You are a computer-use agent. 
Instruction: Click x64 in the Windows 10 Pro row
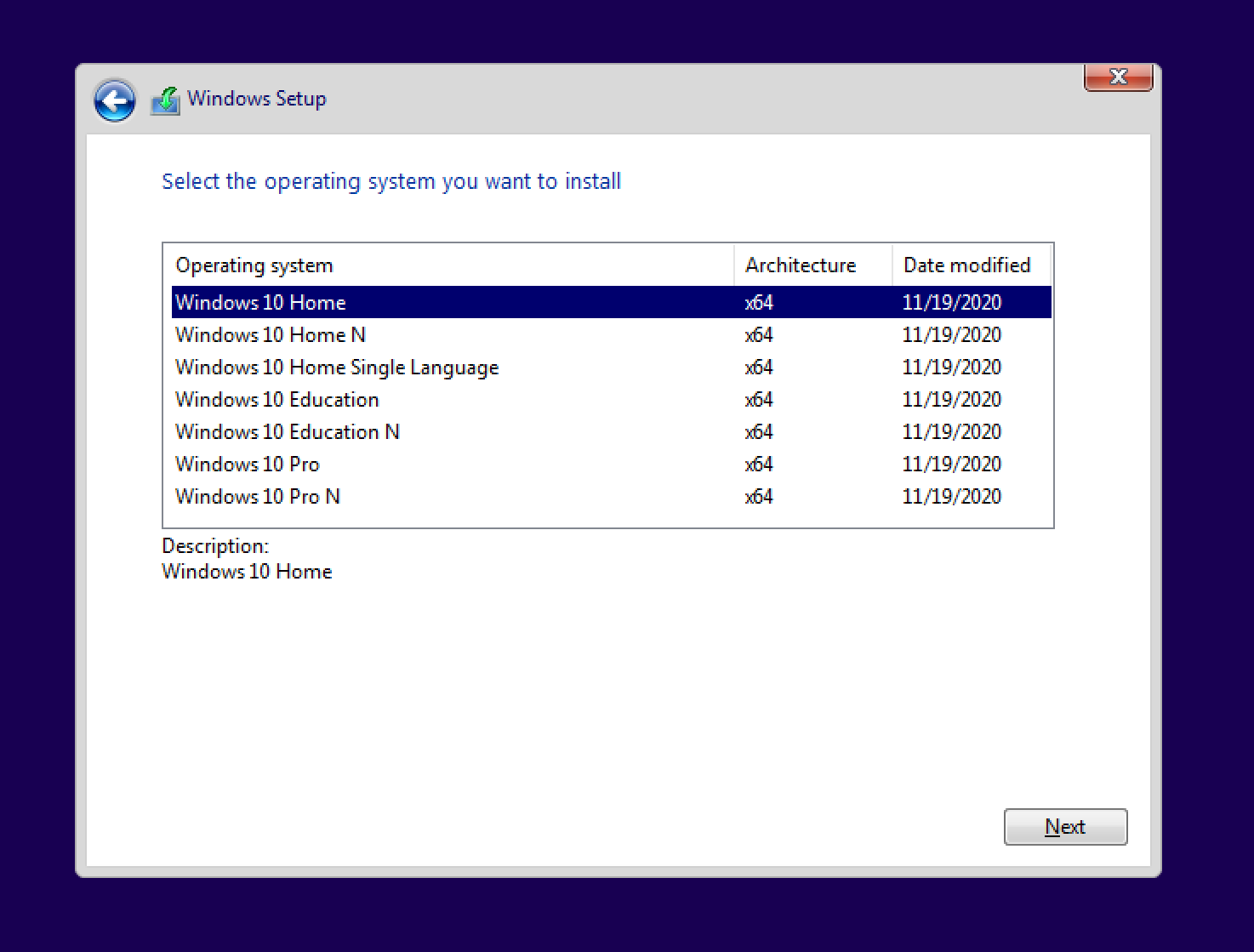click(x=759, y=465)
